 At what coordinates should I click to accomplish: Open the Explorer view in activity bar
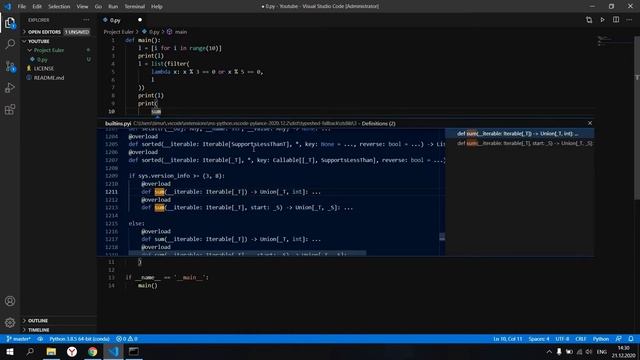(10, 23)
